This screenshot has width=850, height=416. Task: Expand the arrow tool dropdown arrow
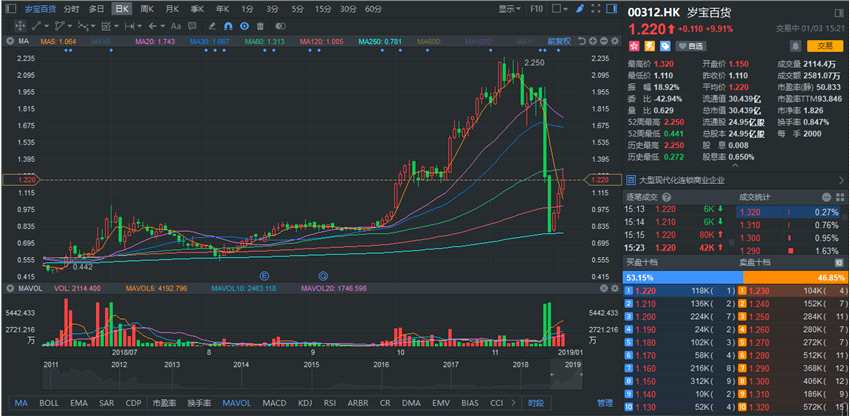(x=163, y=26)
